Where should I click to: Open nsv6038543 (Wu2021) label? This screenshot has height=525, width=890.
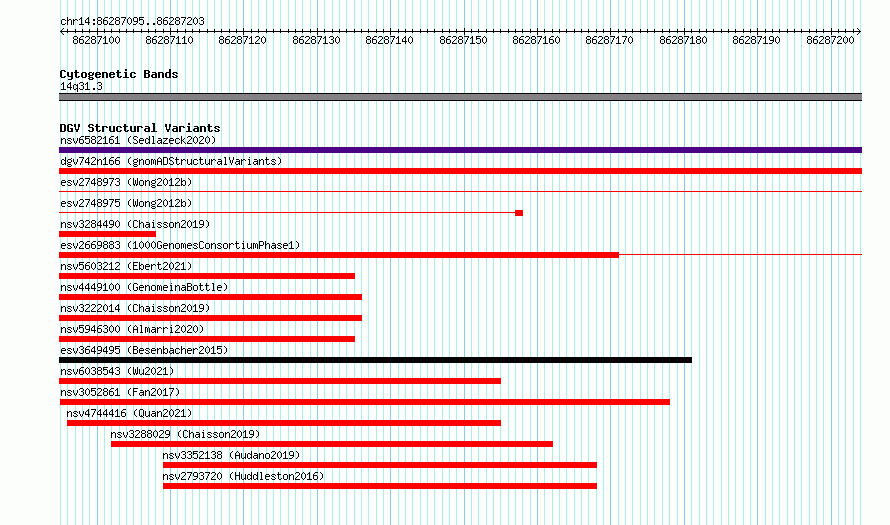117,371
